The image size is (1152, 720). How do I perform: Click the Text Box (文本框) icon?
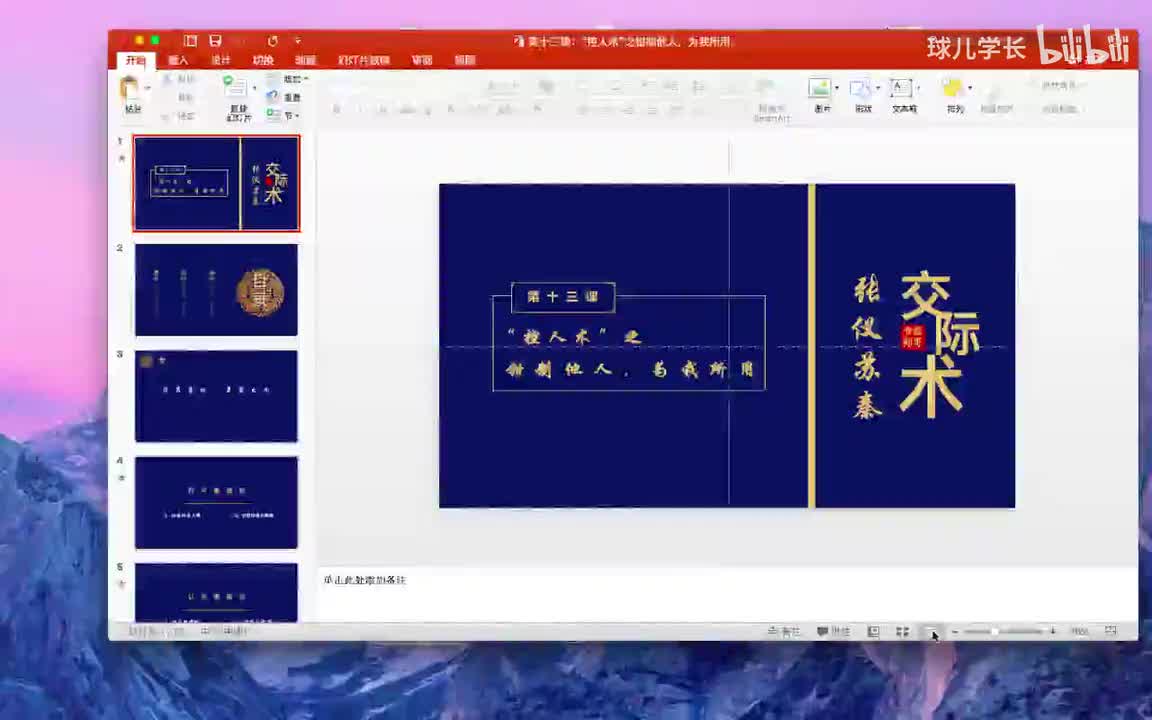[x=901, y=88]
